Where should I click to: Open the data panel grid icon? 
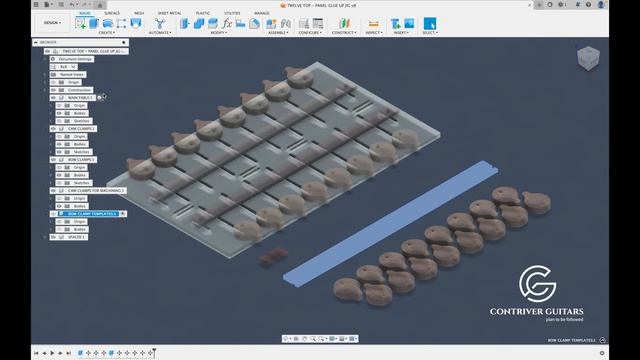point(36,5)
